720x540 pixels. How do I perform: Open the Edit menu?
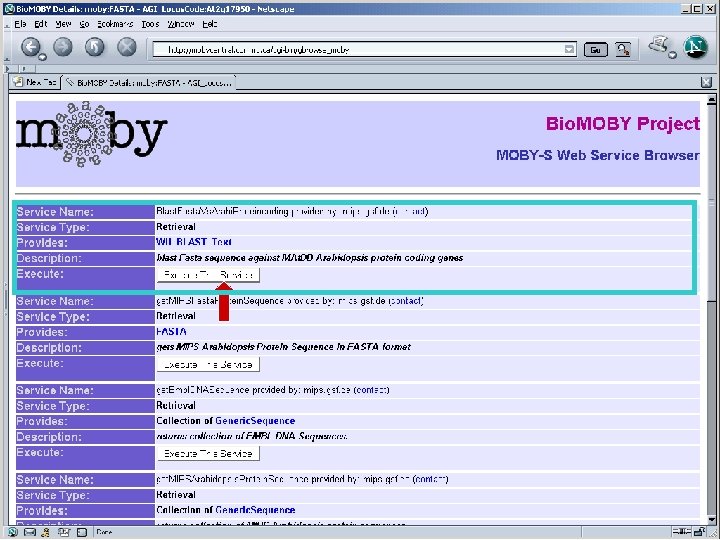coord(41,24)
